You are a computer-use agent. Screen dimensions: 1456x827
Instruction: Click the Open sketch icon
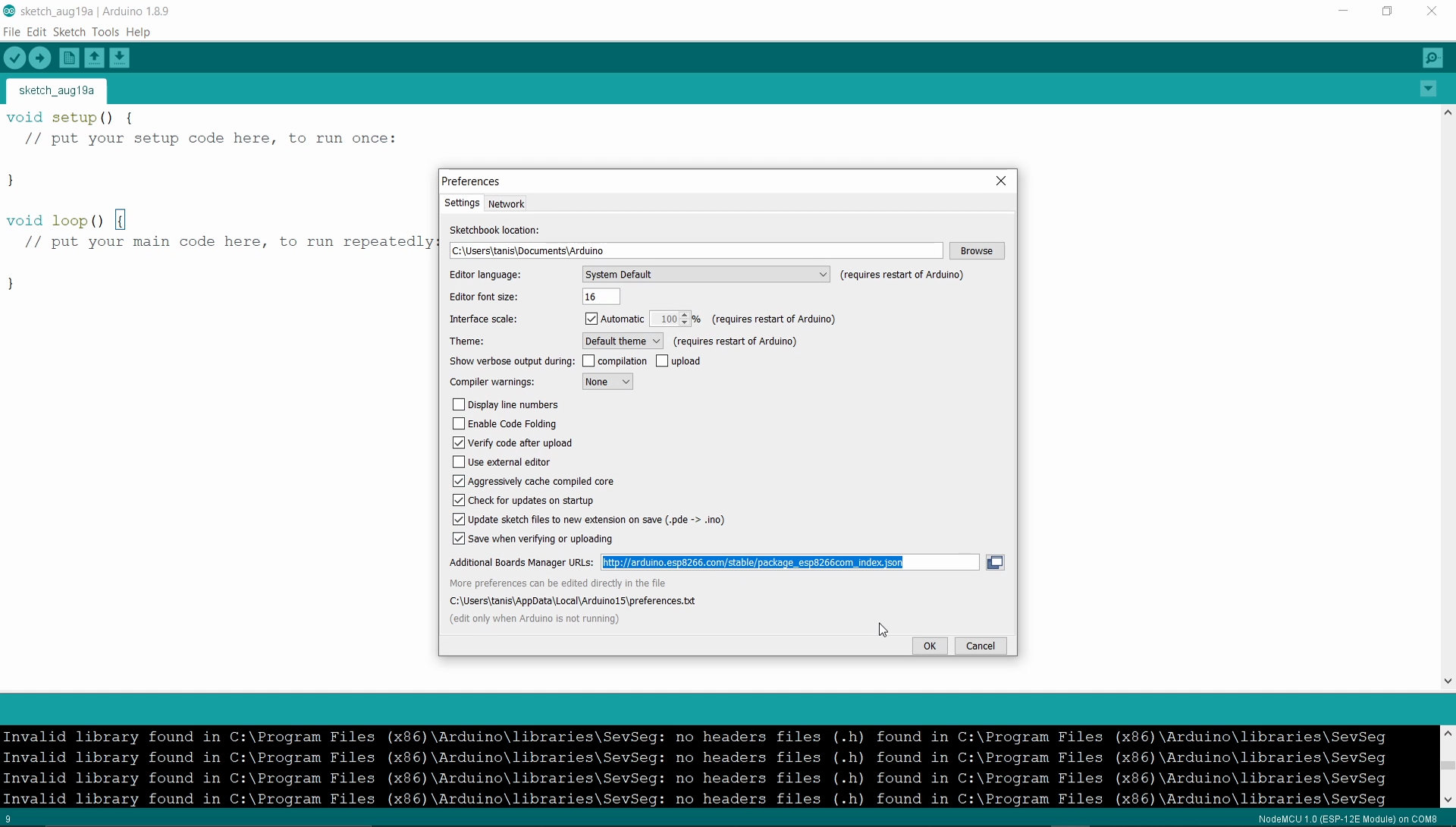point(94,58)
